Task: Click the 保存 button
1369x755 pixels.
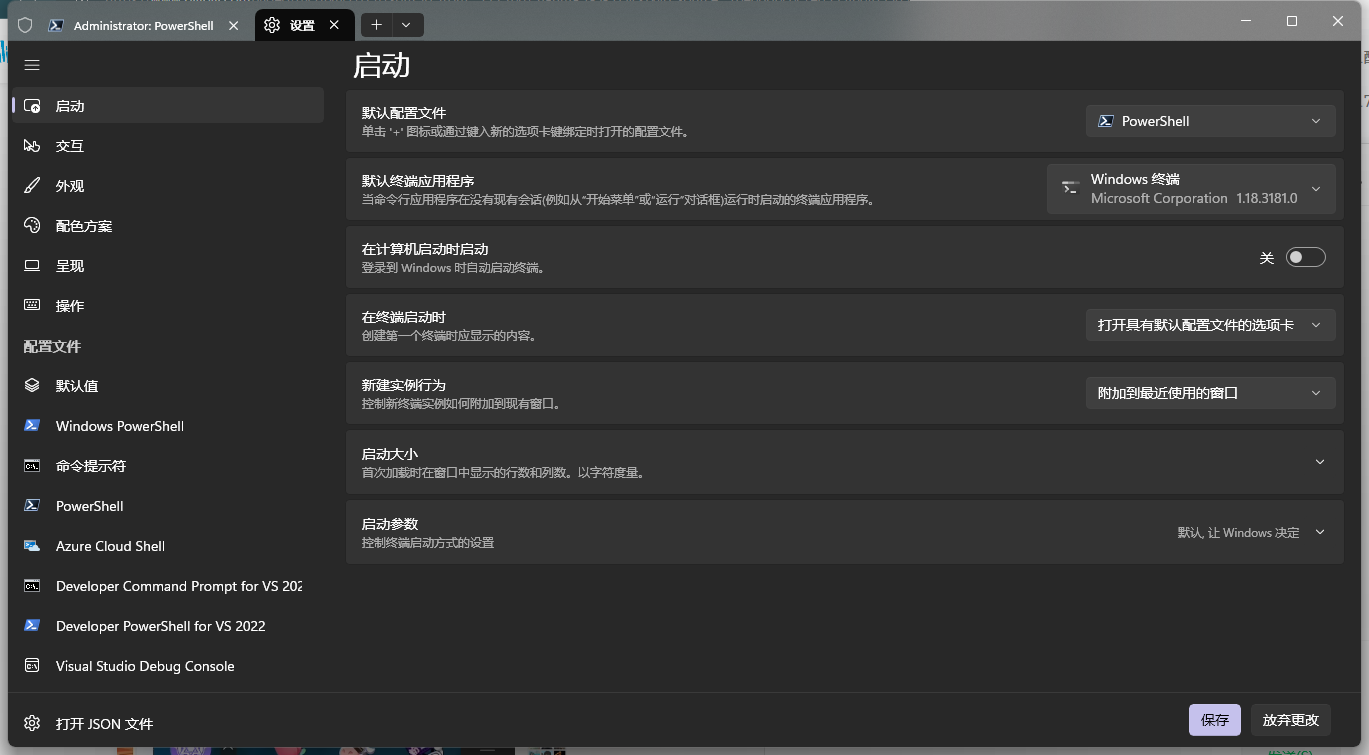Action: click(1215, 720)
